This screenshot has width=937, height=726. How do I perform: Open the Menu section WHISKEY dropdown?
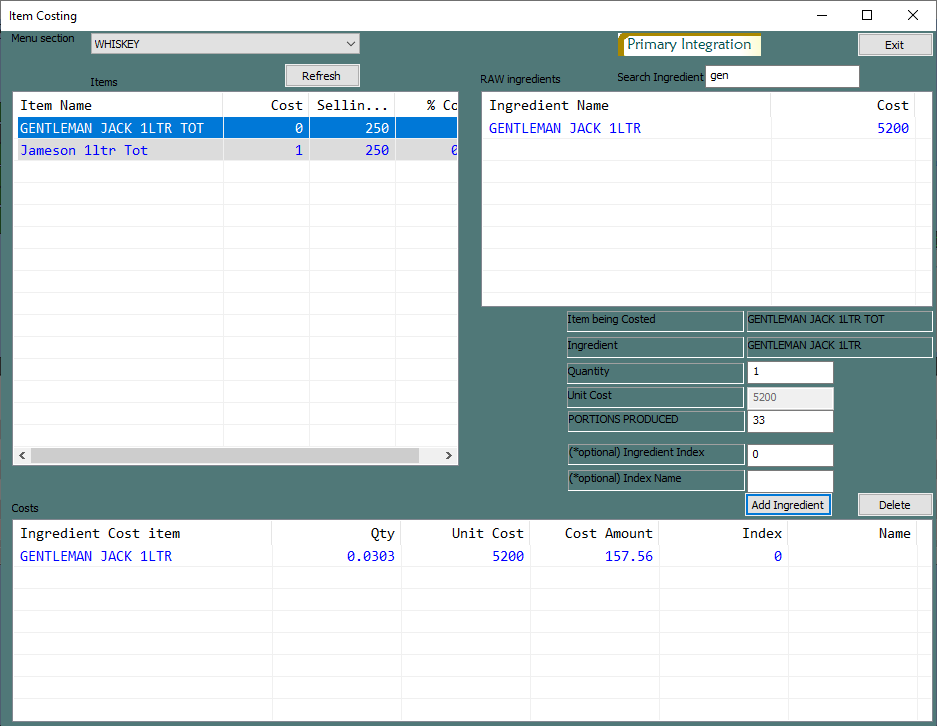[x=225, y=44]
